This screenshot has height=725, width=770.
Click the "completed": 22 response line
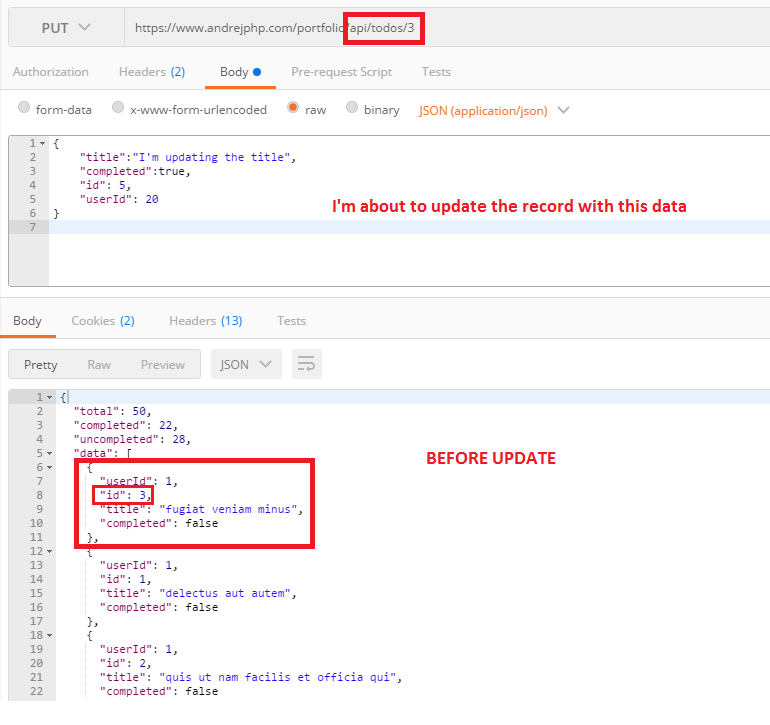click(x=126, y=425)
